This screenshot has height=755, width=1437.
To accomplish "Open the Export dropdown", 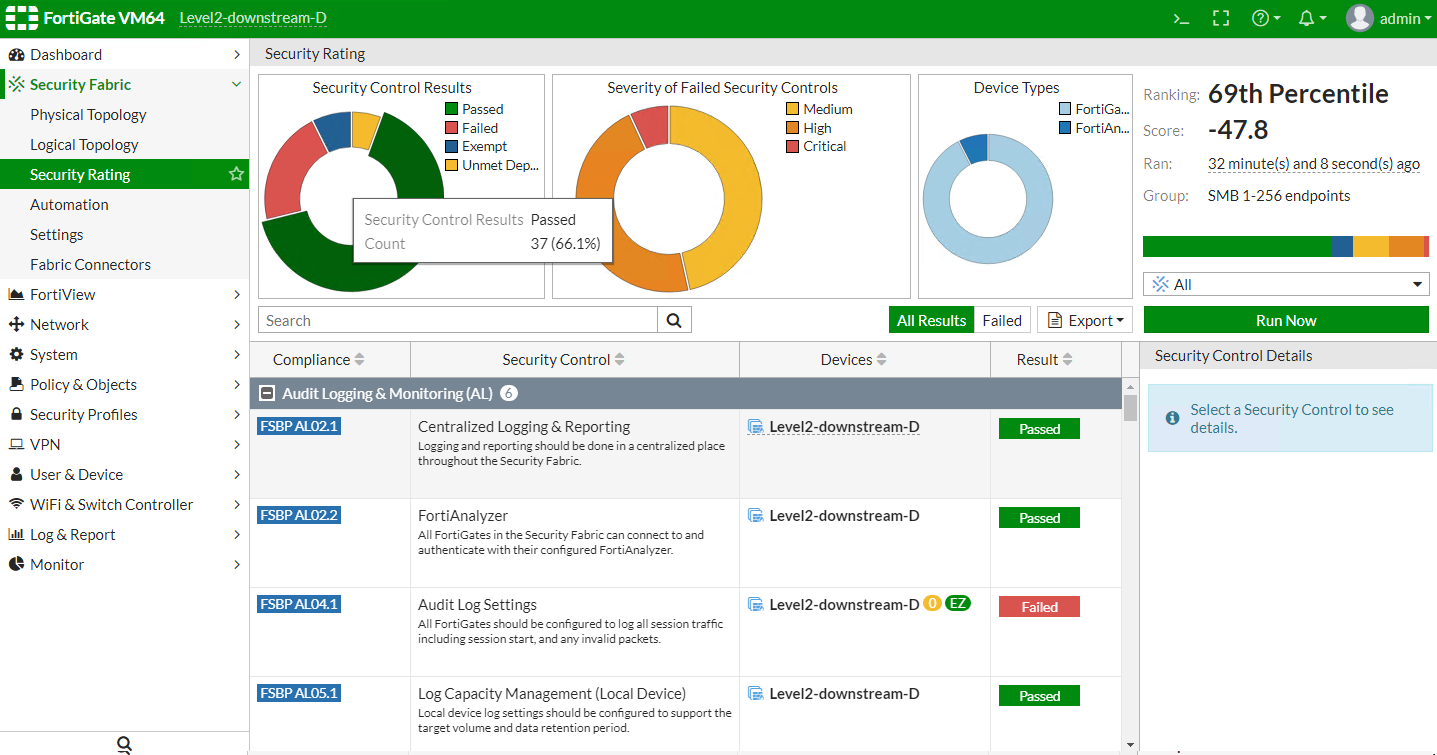I will [x=1085, y=320].
